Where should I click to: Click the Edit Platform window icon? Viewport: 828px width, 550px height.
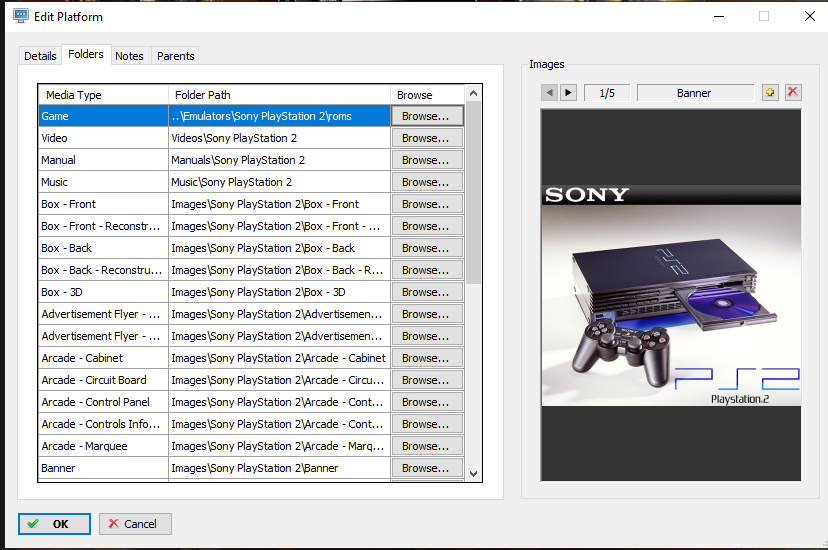click(21, 16)
